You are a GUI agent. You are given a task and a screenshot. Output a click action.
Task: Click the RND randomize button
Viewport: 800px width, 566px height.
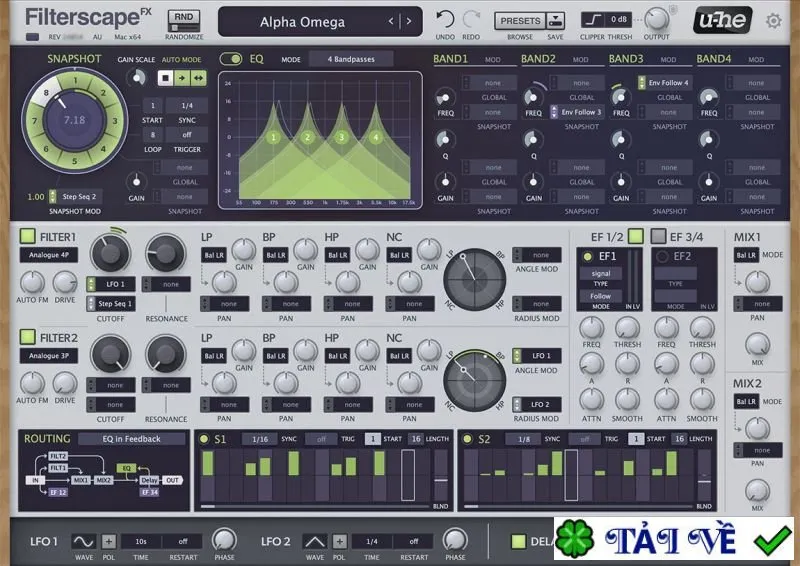(x=184, y=21)
